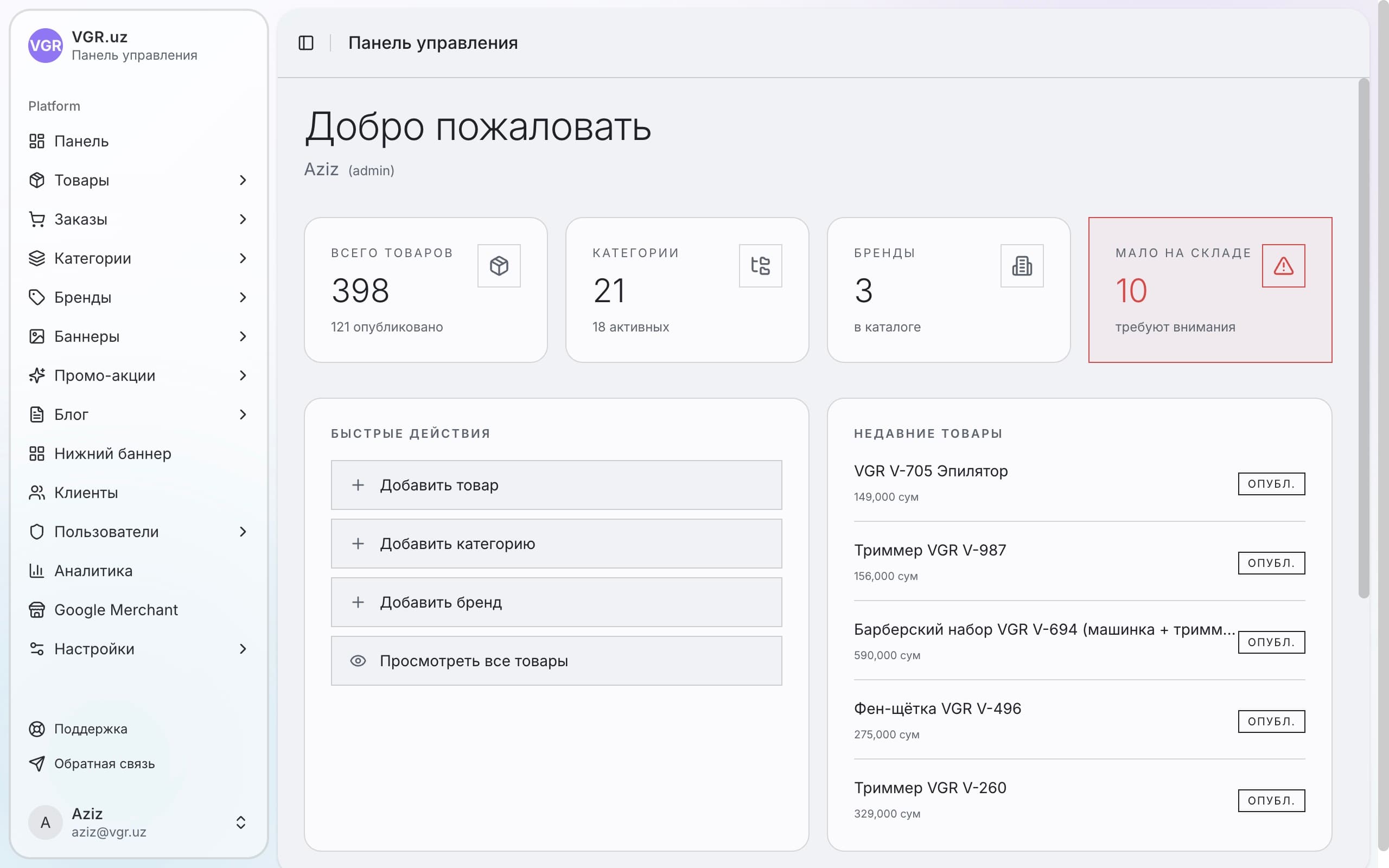Viewport: 1389px width, 868px height.
Task: Click the Аналитика bar chart icon
Action: [37, 571]
